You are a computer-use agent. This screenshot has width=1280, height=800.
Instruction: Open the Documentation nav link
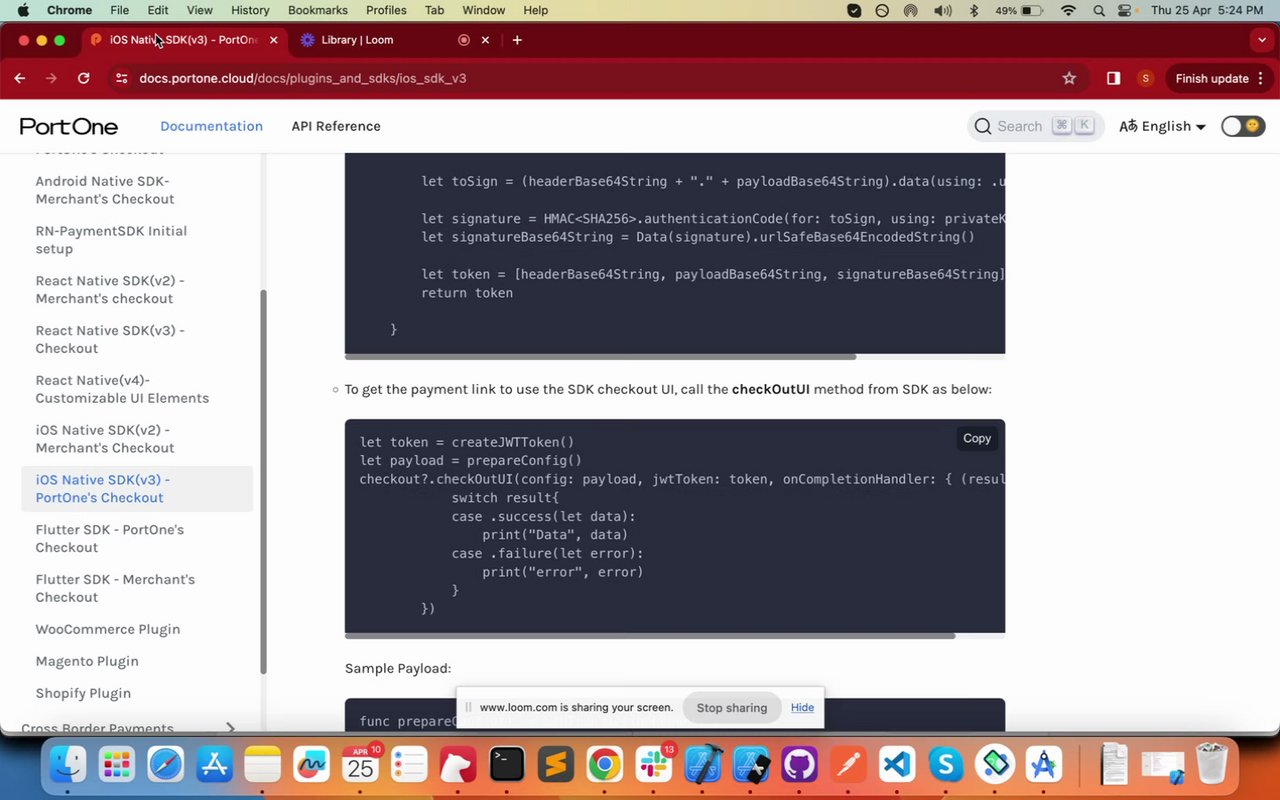tap(211, 126)
